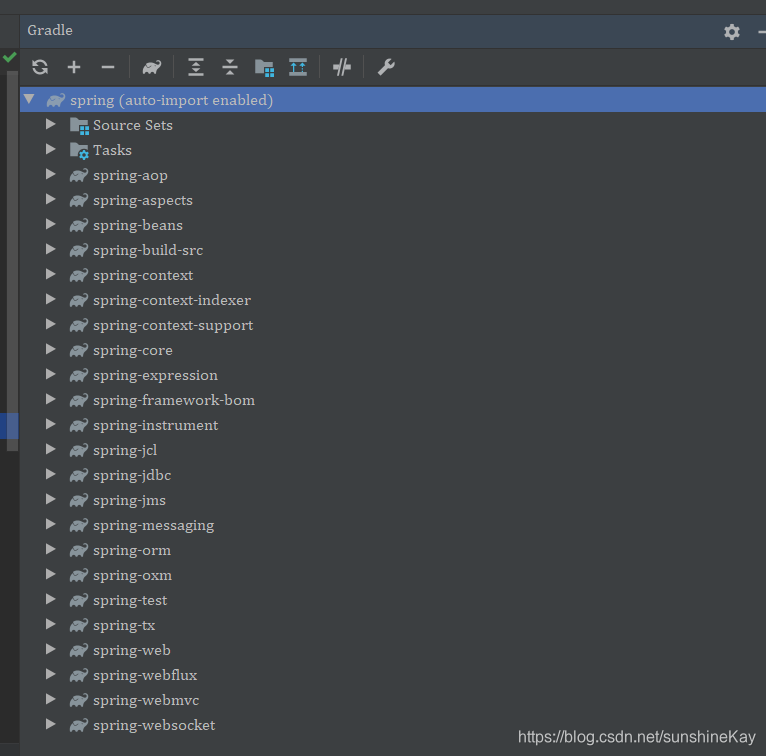Select the group modules toolbar icon
Image resolution: width=766 pixels, height=756 pixels.
point(298,67)
